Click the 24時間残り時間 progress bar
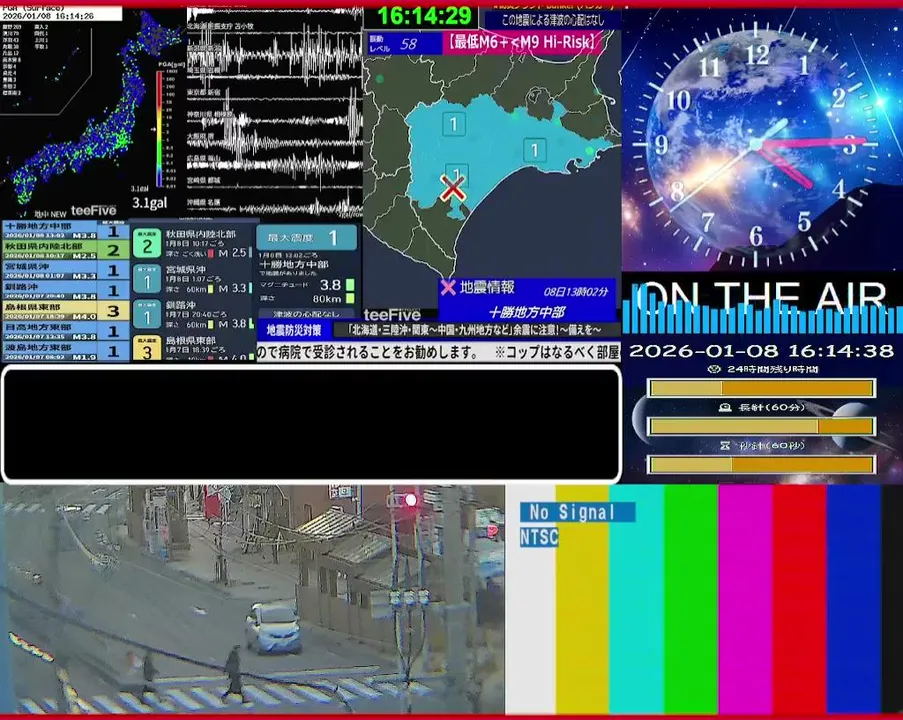 (762, 388)
